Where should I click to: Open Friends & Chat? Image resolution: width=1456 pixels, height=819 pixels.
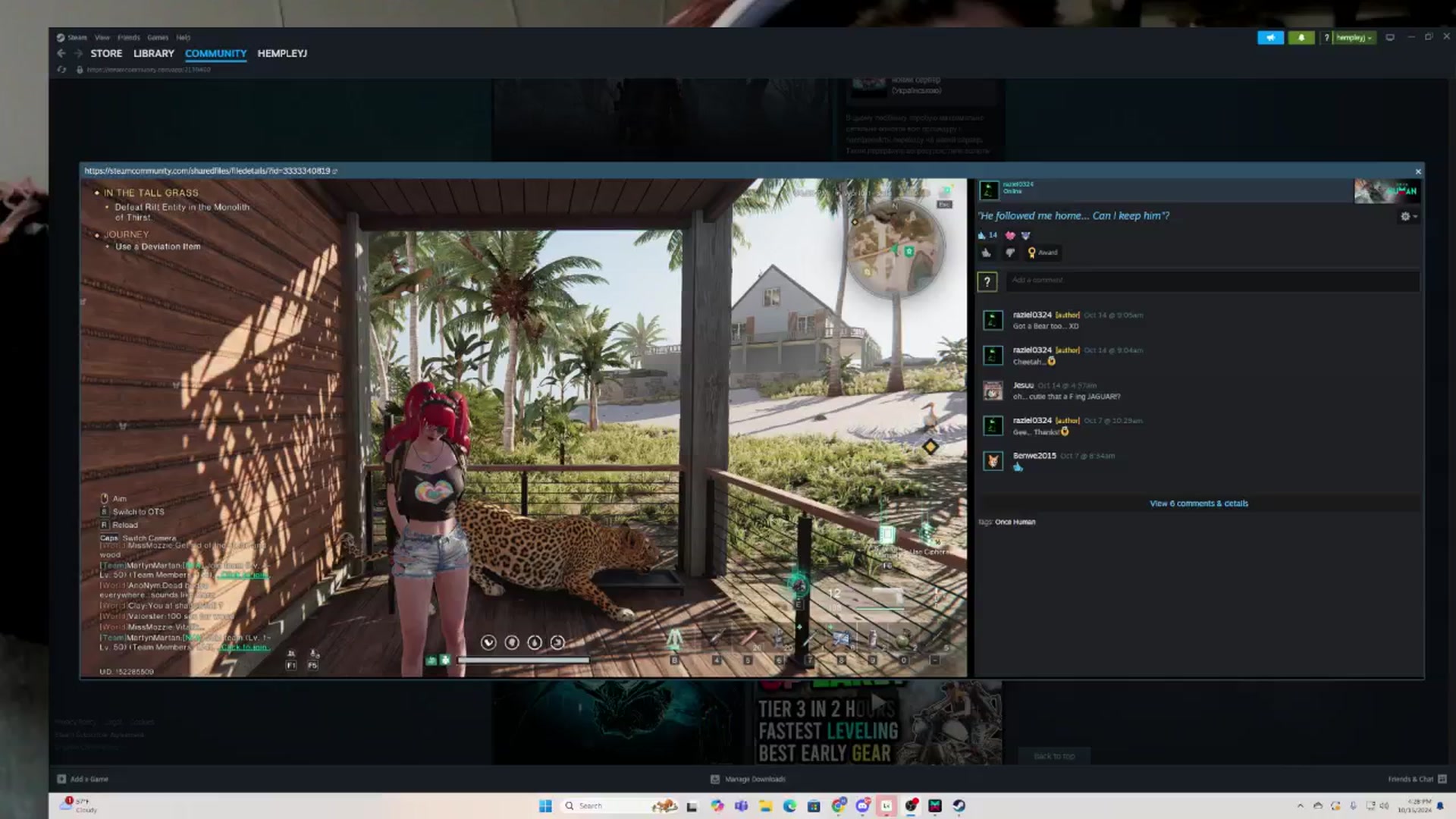1417,779
